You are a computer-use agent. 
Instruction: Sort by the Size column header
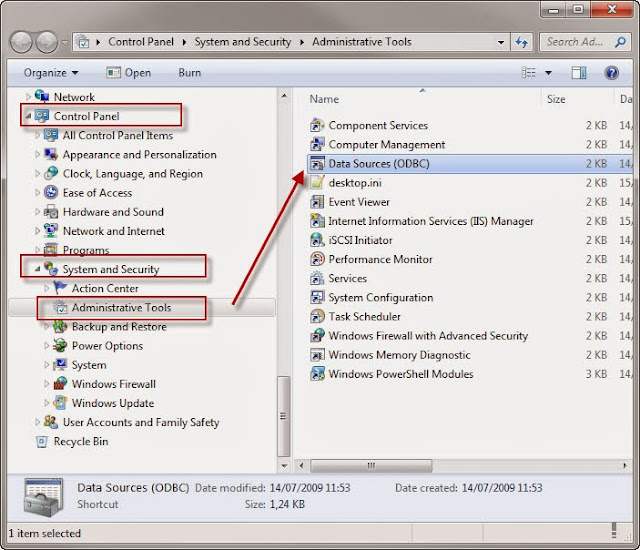pos(556,99)
